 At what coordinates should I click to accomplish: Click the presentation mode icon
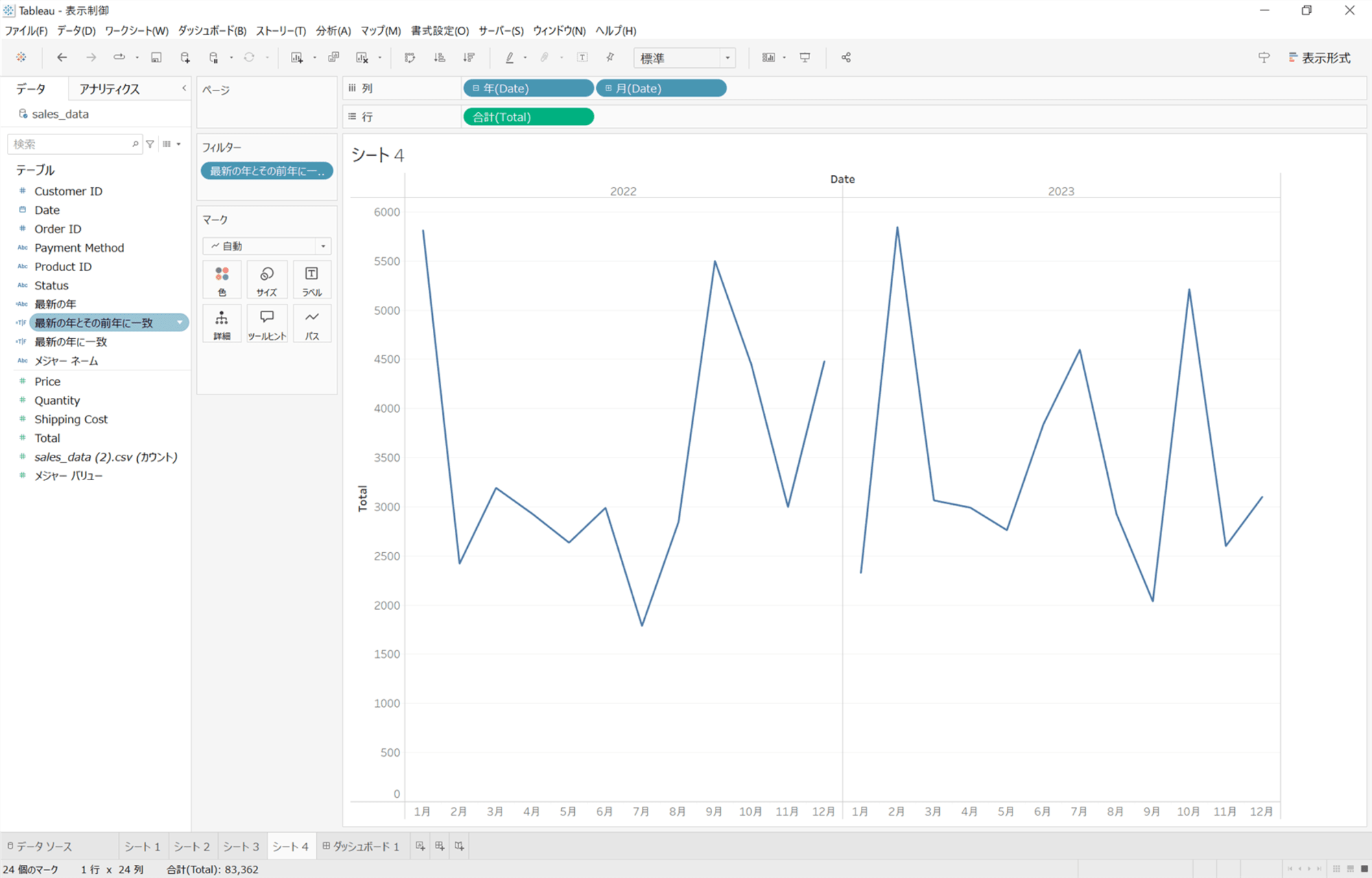[x=805, y=58]
